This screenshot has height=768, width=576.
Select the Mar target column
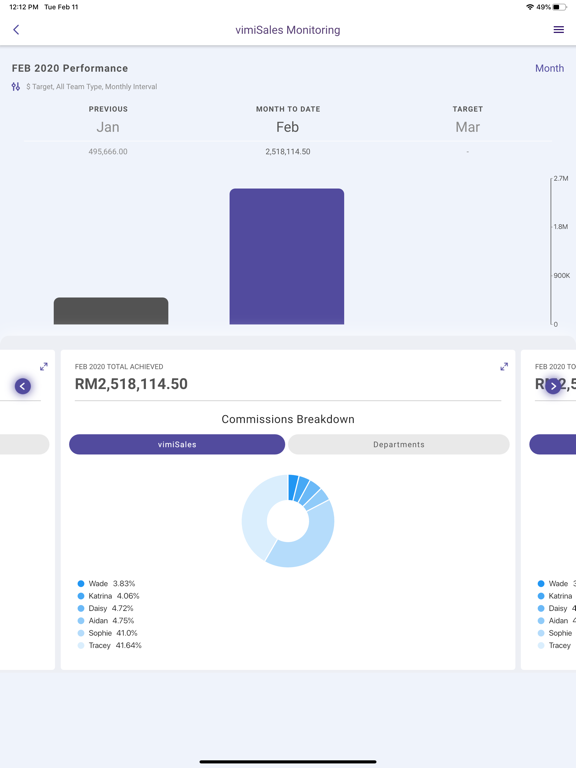pos(467,127)
